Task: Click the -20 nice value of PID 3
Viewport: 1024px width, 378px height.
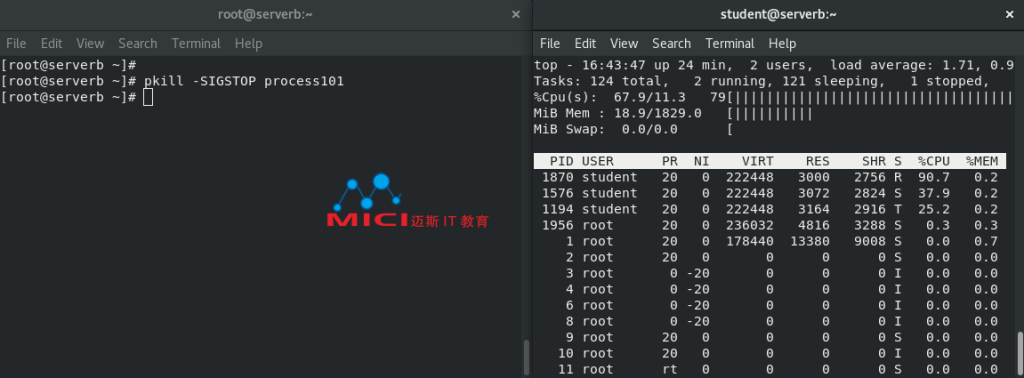Action: pyautogui.click(x=697, y=274)
